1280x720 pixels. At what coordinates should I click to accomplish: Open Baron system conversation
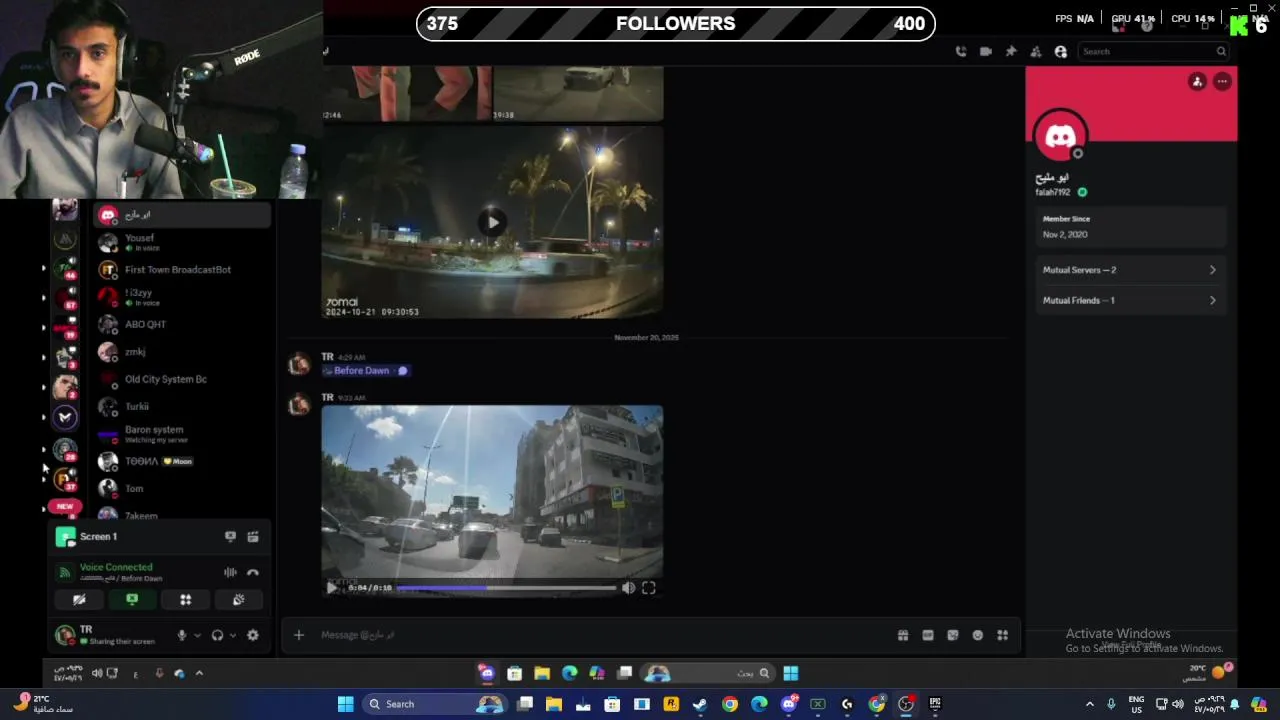(183, 434)
